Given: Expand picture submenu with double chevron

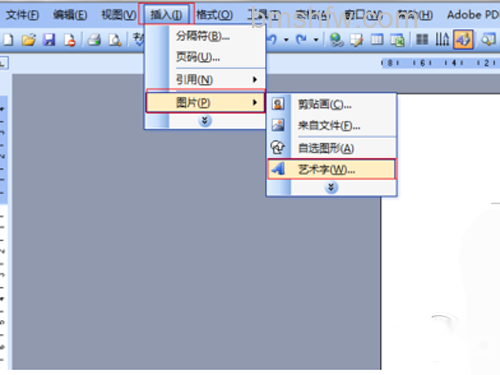Looking at the screenshot, I should tap(331, 187).
